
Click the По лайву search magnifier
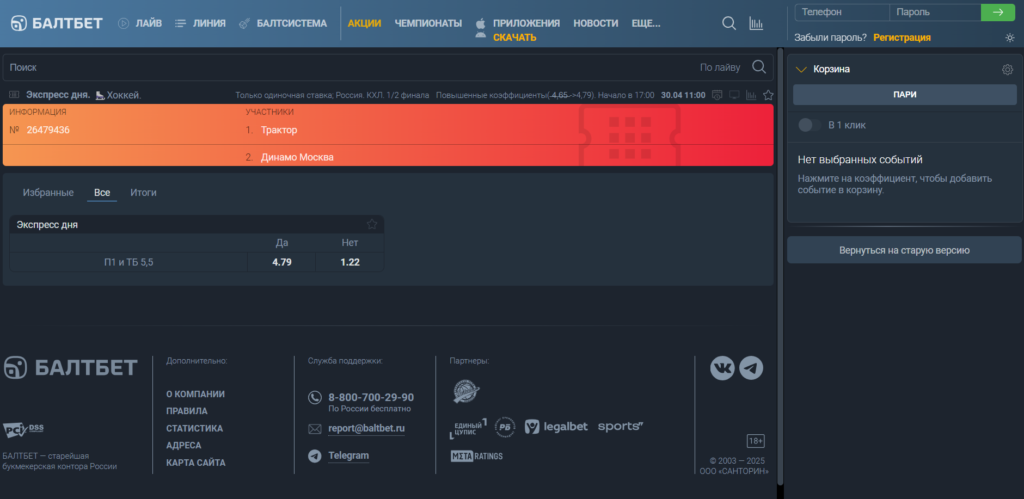tap(758, 67)
